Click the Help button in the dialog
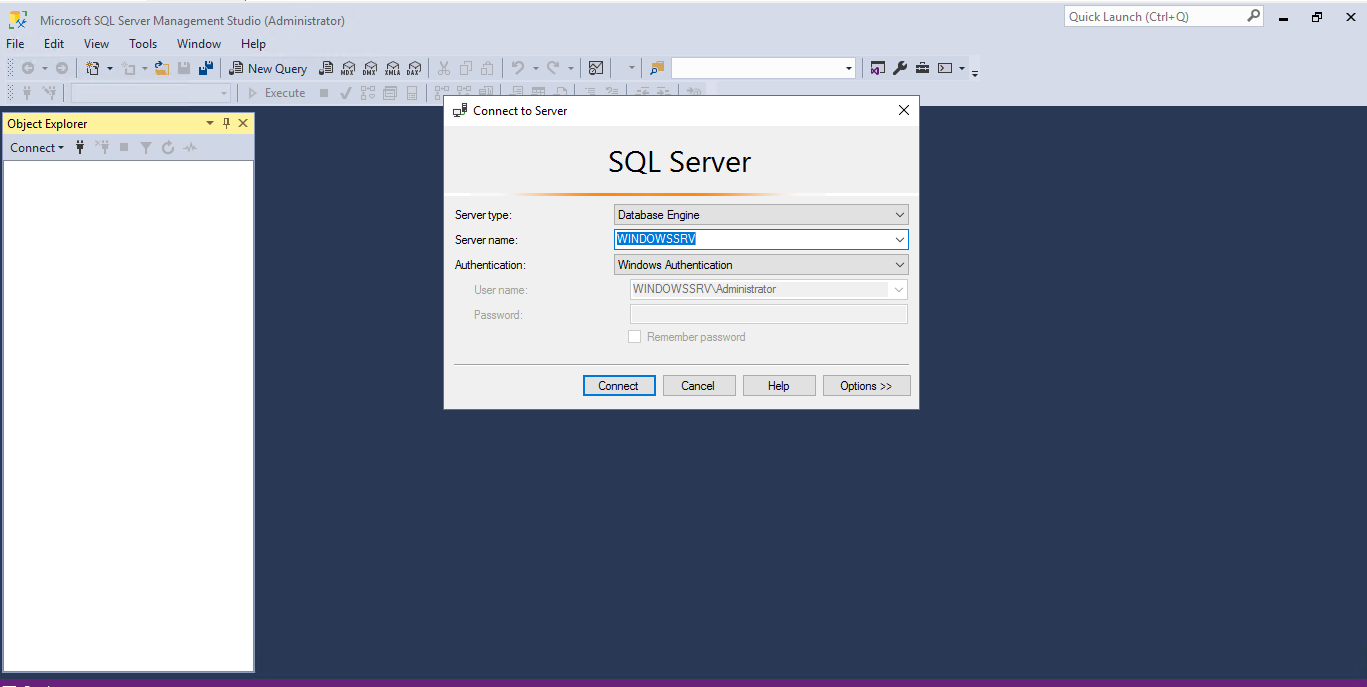The width and height of the screenshot is (1367, 687). 779,386
